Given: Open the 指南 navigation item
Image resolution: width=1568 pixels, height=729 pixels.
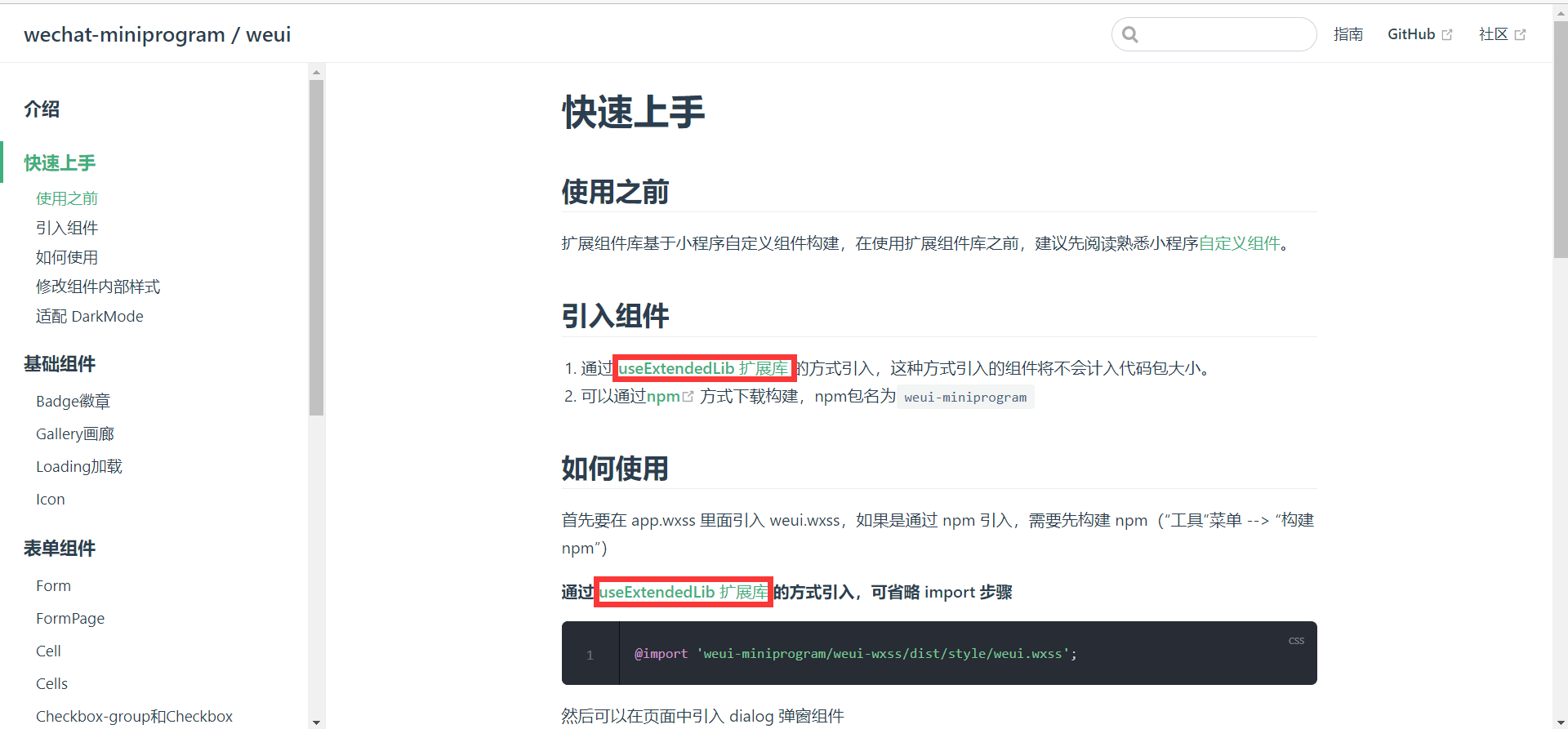Looking at the screenshot, I should pyautogui.click(x=1348, y=34).
